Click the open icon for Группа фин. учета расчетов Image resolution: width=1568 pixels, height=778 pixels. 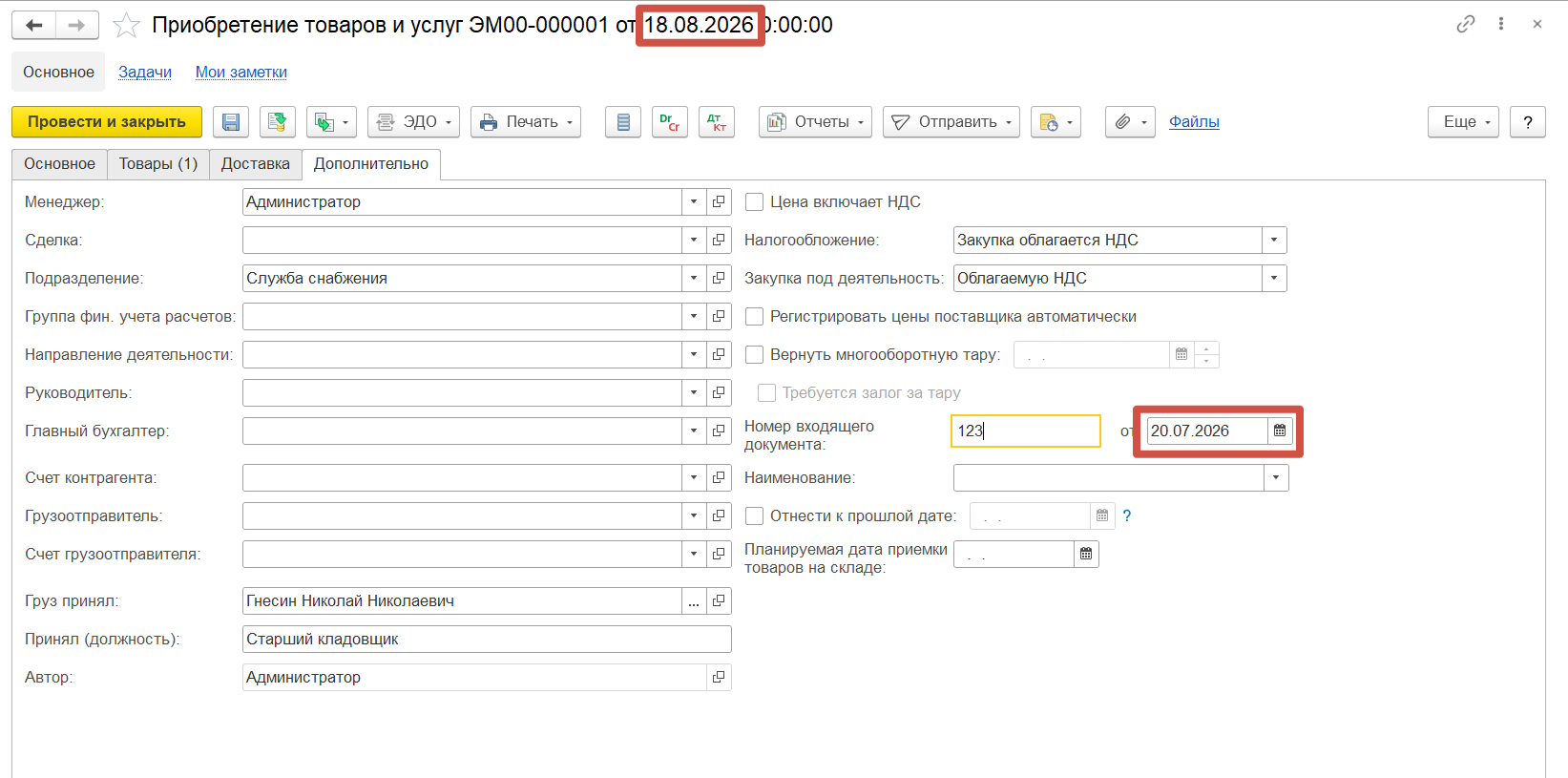click(x=719, y=316)
